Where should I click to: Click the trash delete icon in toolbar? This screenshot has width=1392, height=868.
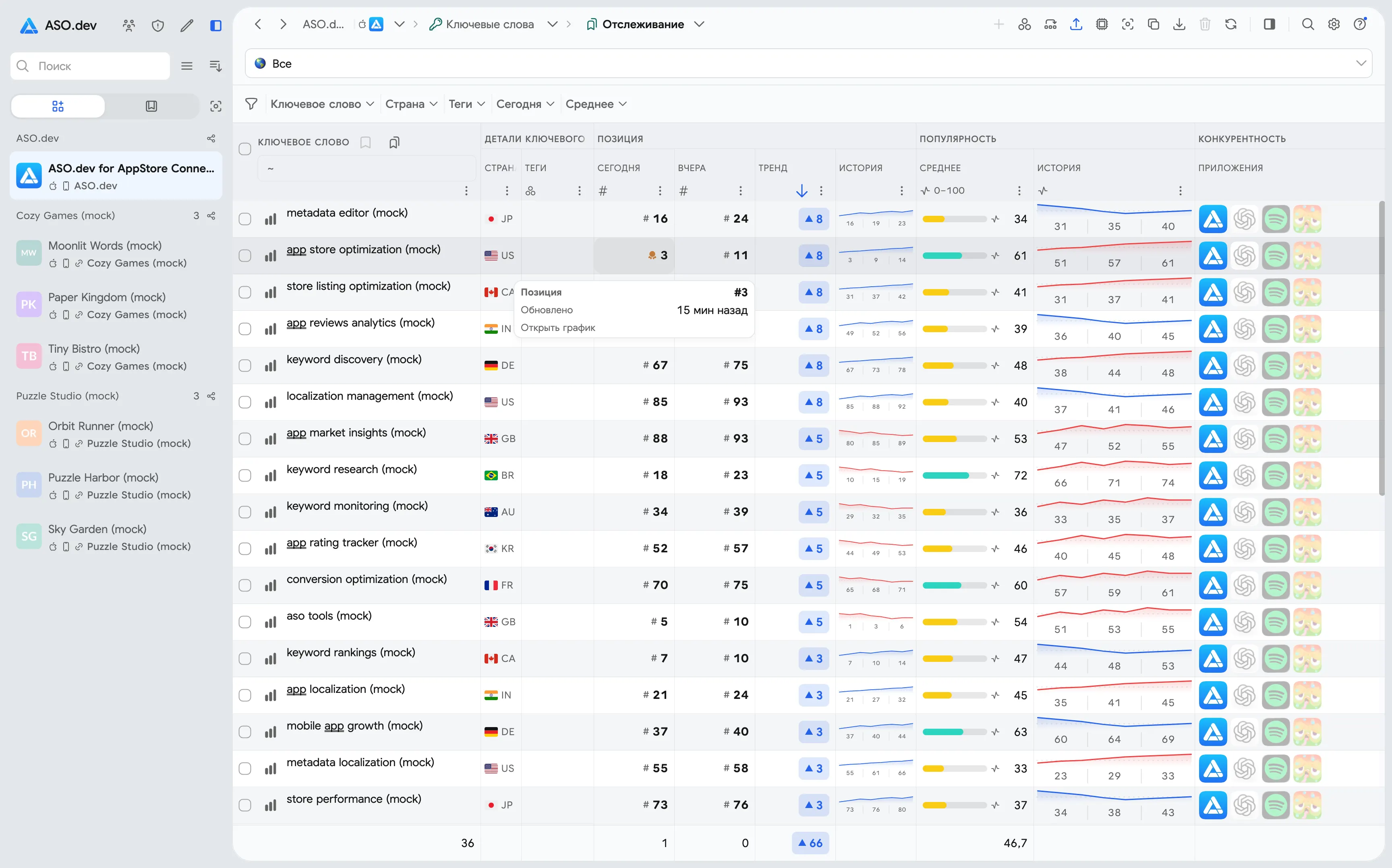point(1205,24)
